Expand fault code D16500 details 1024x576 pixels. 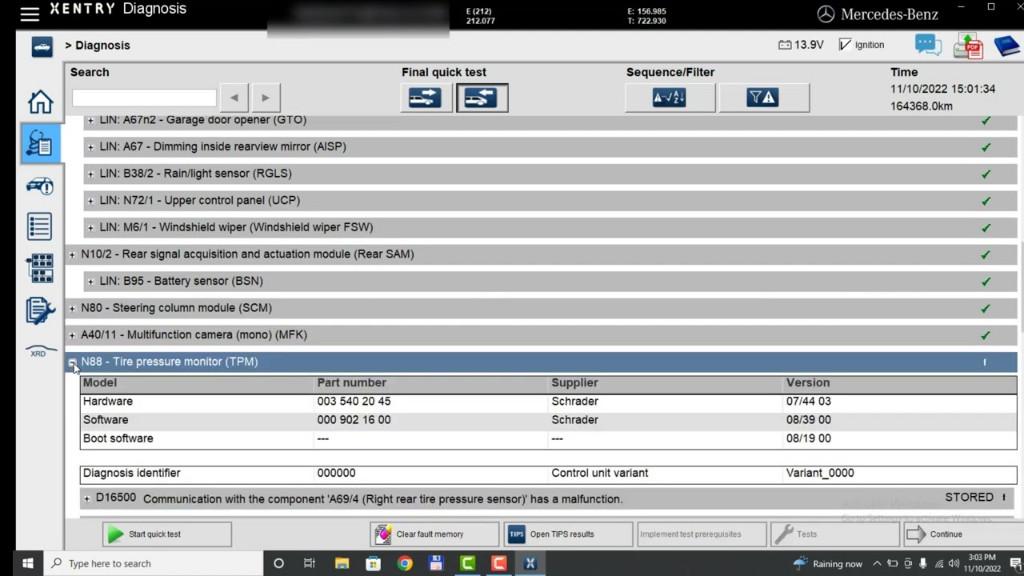tap(87, 498)
